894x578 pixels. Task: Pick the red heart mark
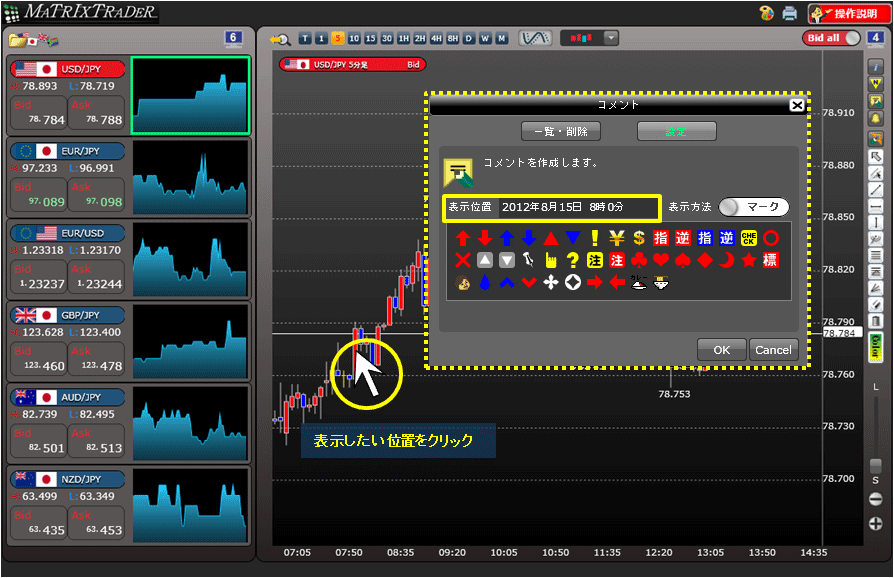661,260
